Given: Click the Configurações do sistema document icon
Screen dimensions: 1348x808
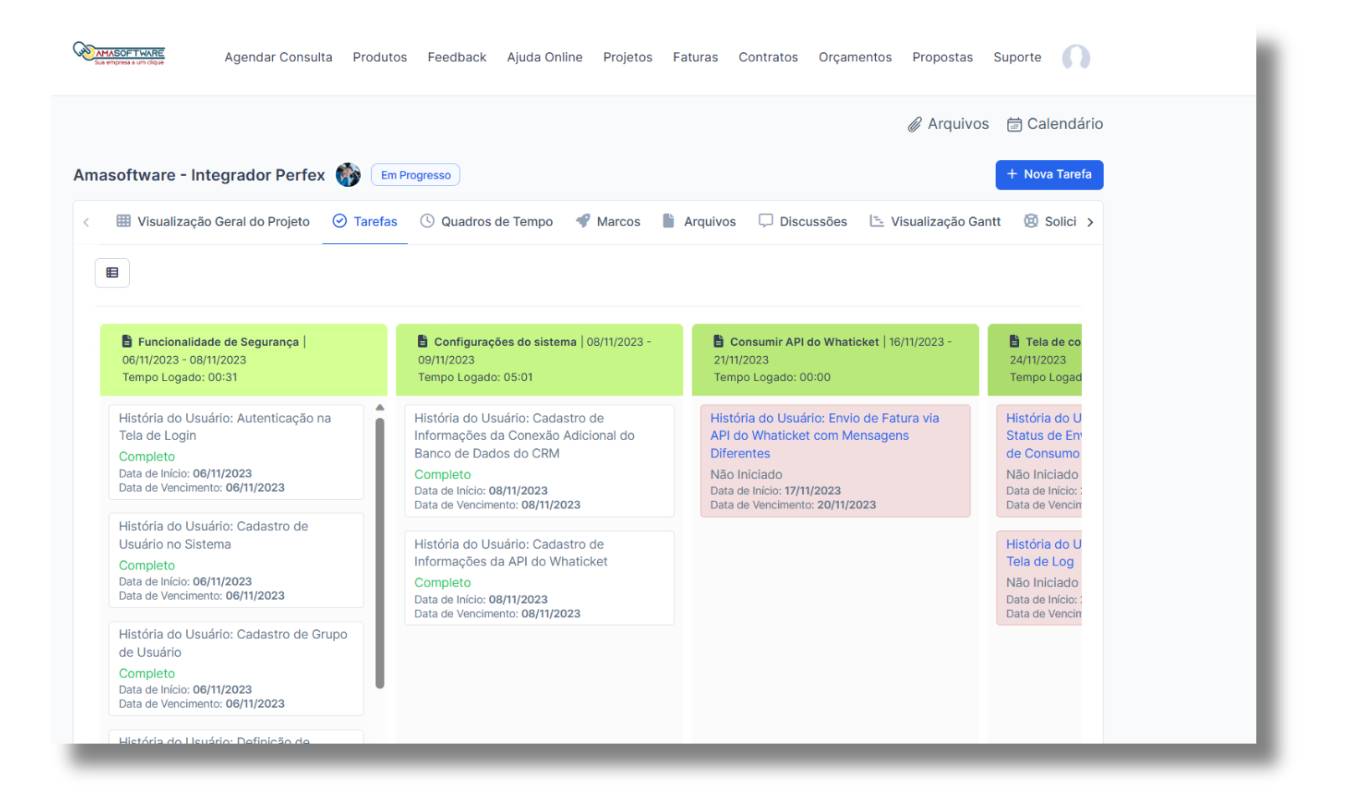Looking at the screenshot, I should (423, 341).
